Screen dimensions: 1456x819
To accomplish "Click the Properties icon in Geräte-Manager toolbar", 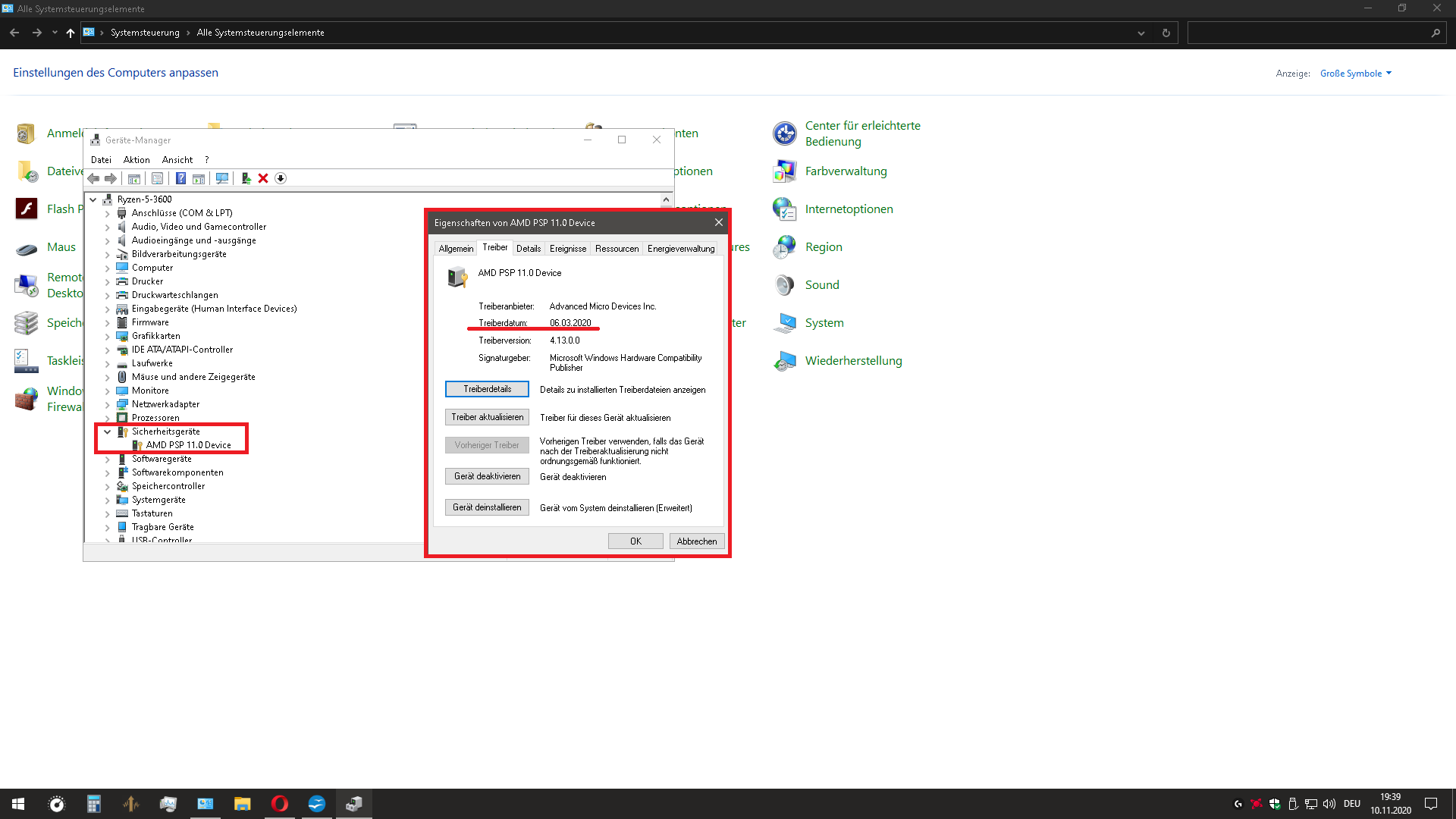I will click(x=158, y=178).
